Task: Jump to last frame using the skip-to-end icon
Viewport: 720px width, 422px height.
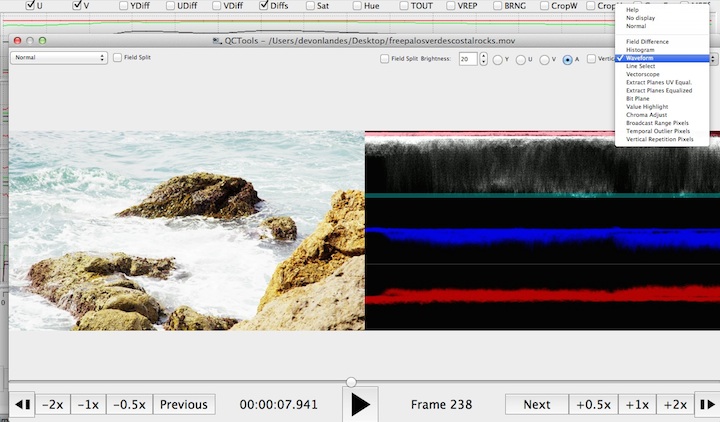Action: coord(707,405)
